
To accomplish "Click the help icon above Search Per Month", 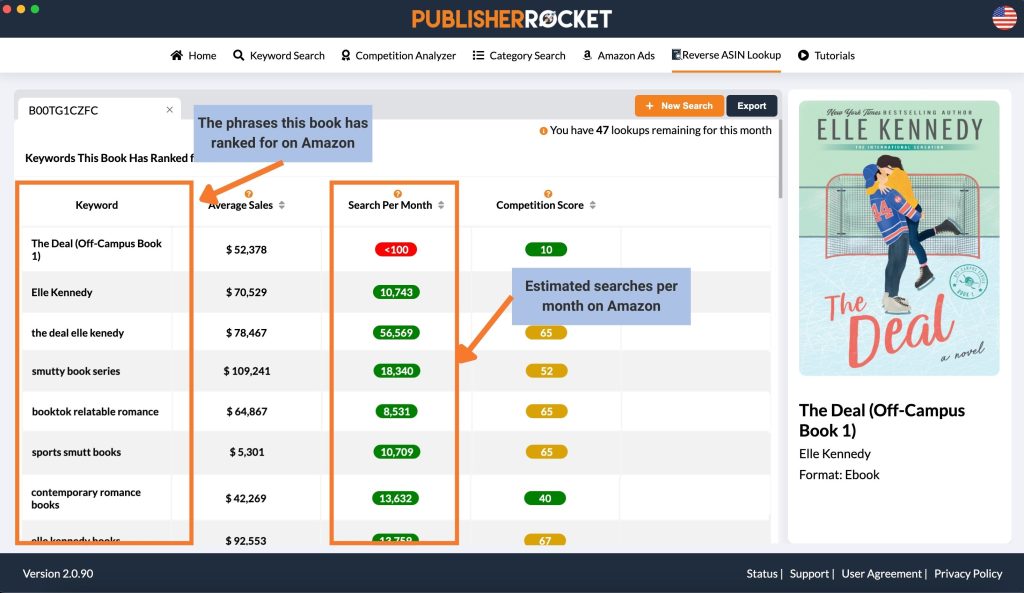I will pos(398,194).
